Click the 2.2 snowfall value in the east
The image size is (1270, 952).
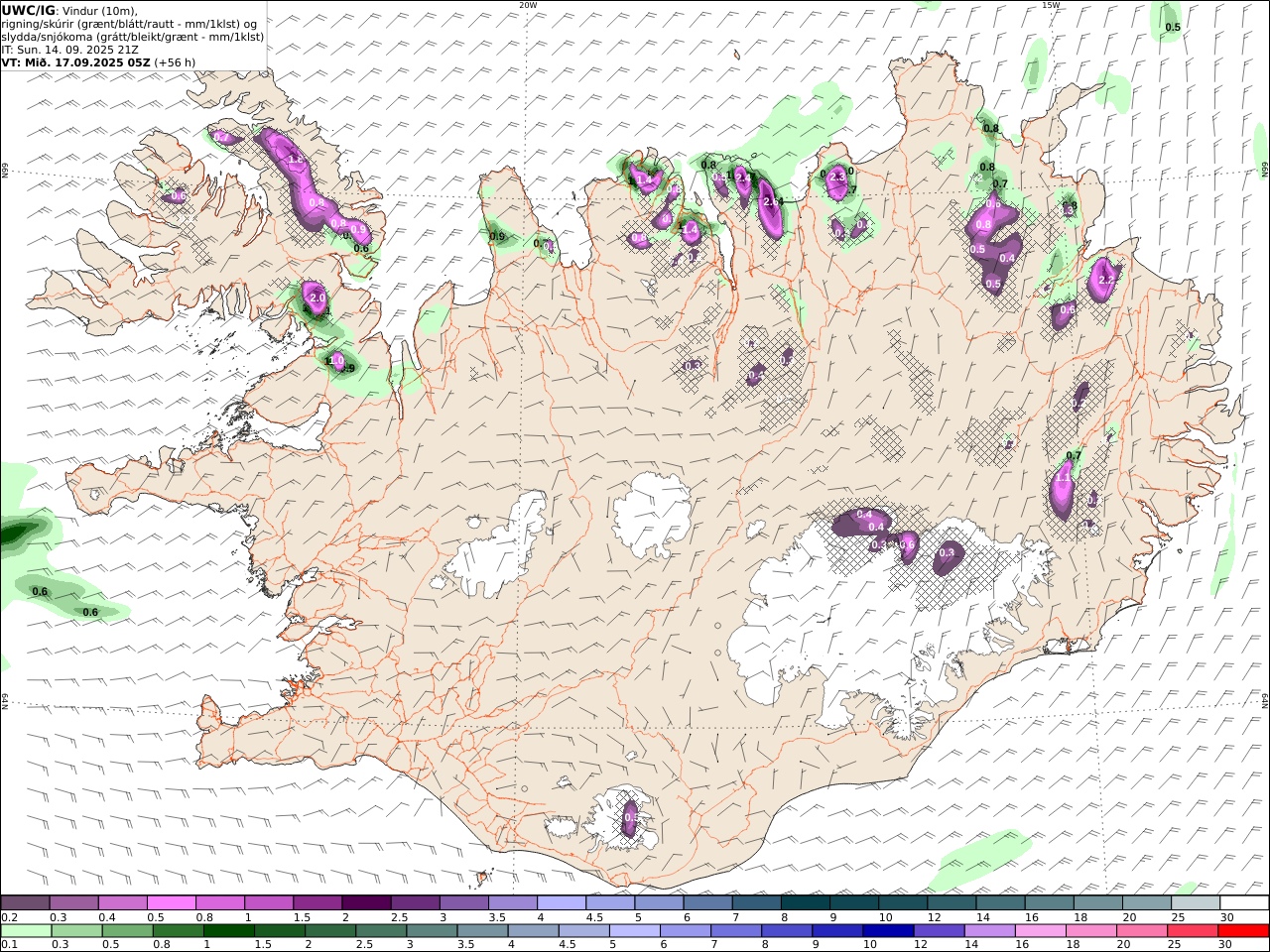click(x=1107, y=281)
